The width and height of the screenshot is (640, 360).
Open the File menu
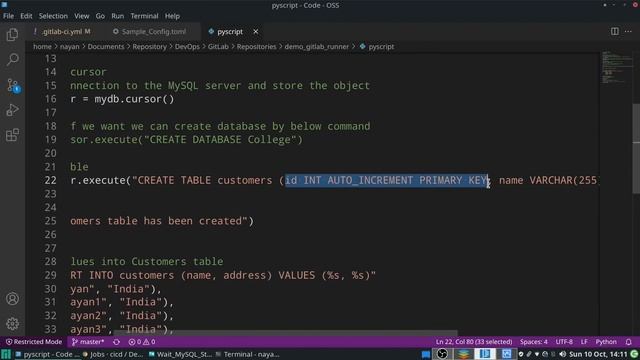9,16
